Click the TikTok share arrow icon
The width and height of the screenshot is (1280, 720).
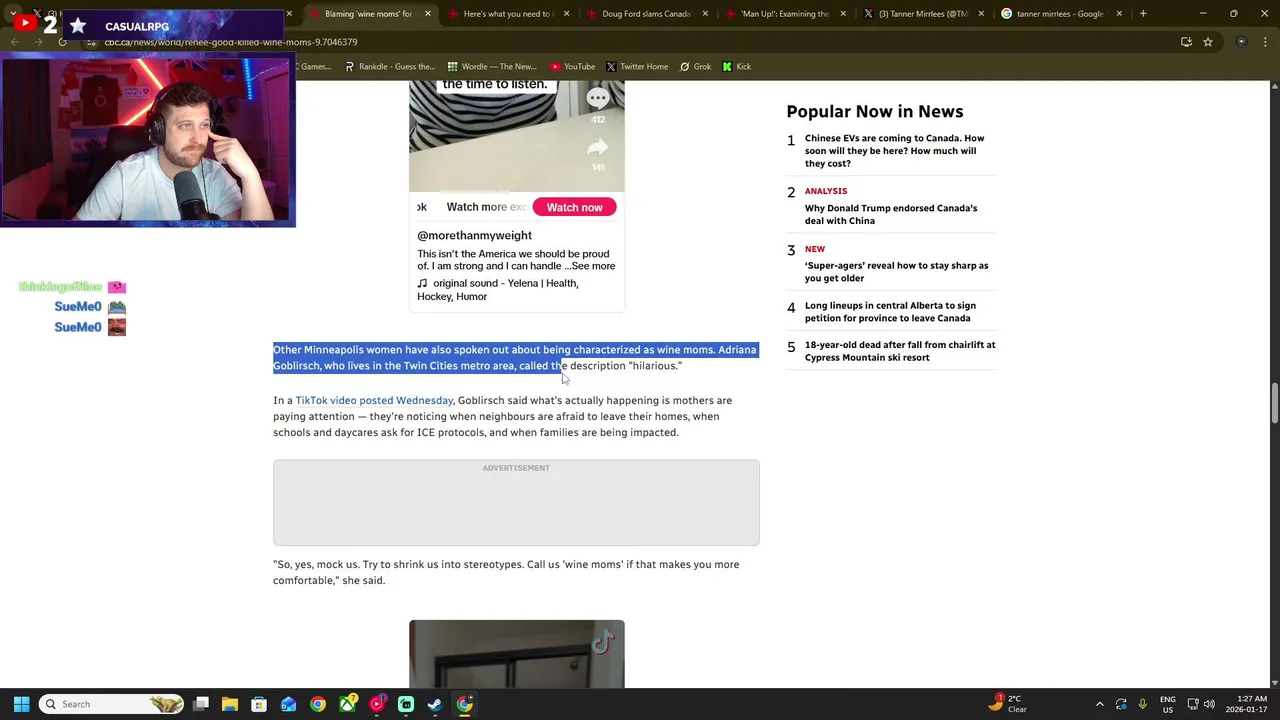pos(597,148)
